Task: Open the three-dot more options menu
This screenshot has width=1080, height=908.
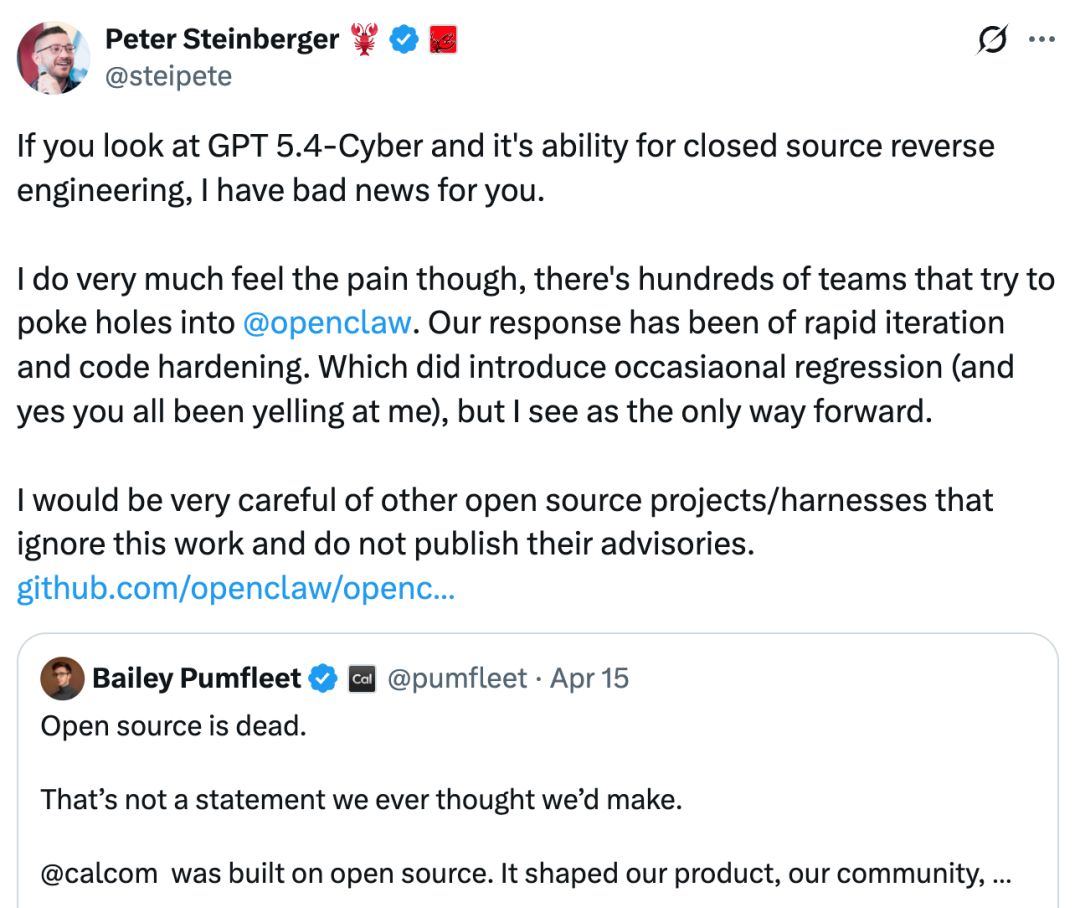Action: (x=1042, y=41)
